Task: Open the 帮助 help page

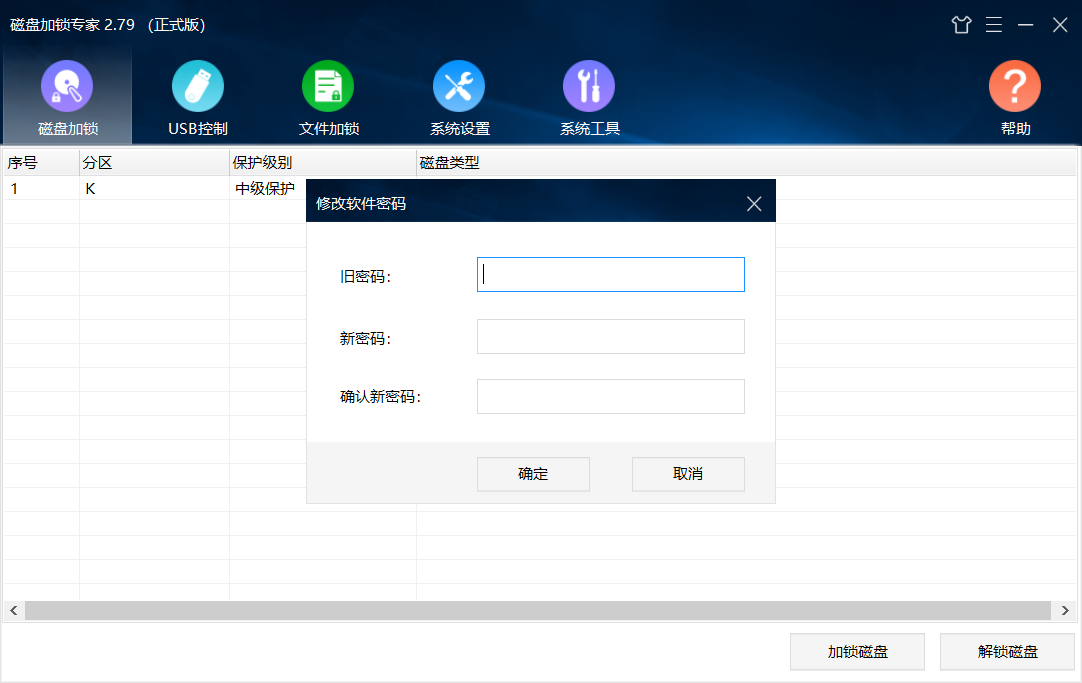Action: [x=1015, y=97]
